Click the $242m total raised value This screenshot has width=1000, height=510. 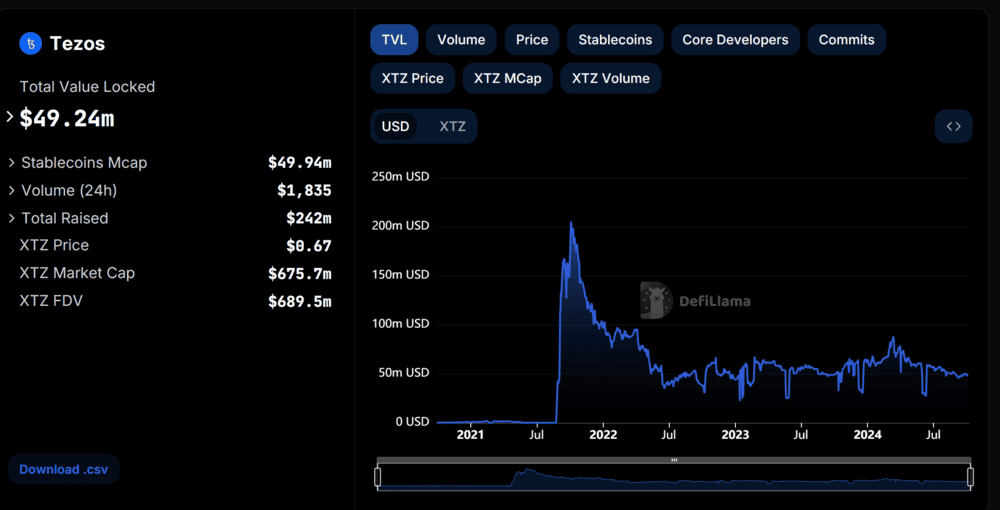[x=309, y=218]
